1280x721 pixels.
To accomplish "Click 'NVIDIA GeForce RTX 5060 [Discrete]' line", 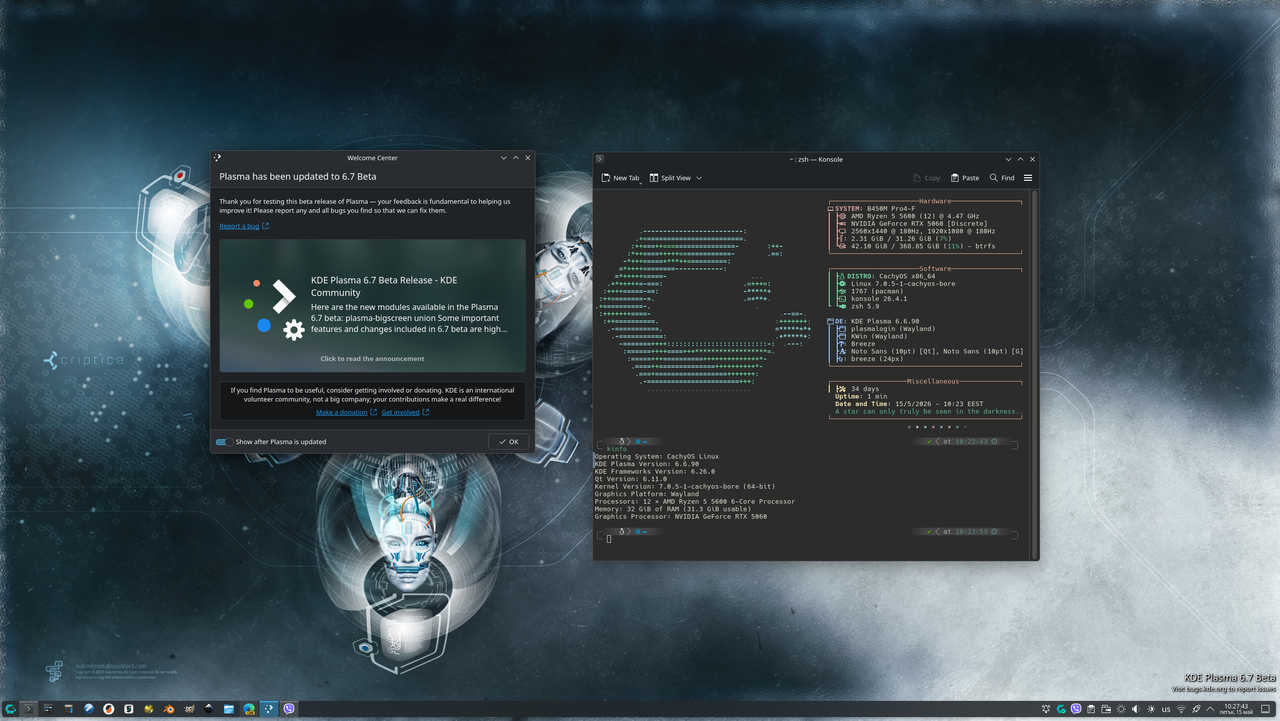I will point(919,224).
